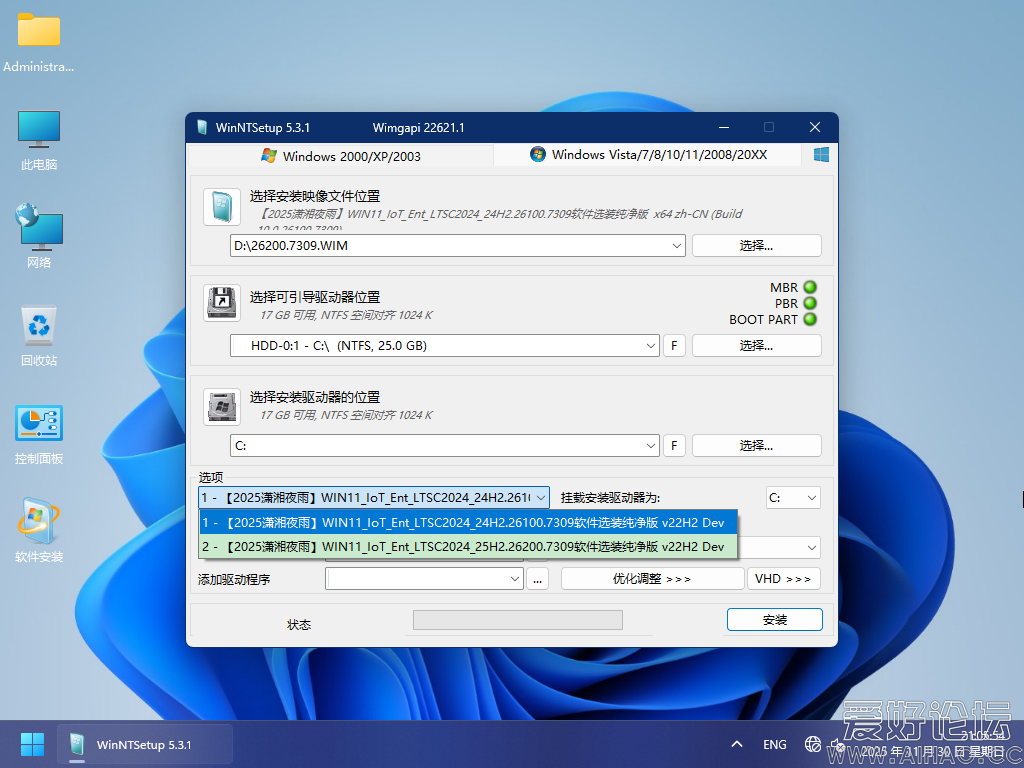Click the F button next to the boot drive
The height and width of the screenshot is (768, 1024).
[x=674, y=345]
